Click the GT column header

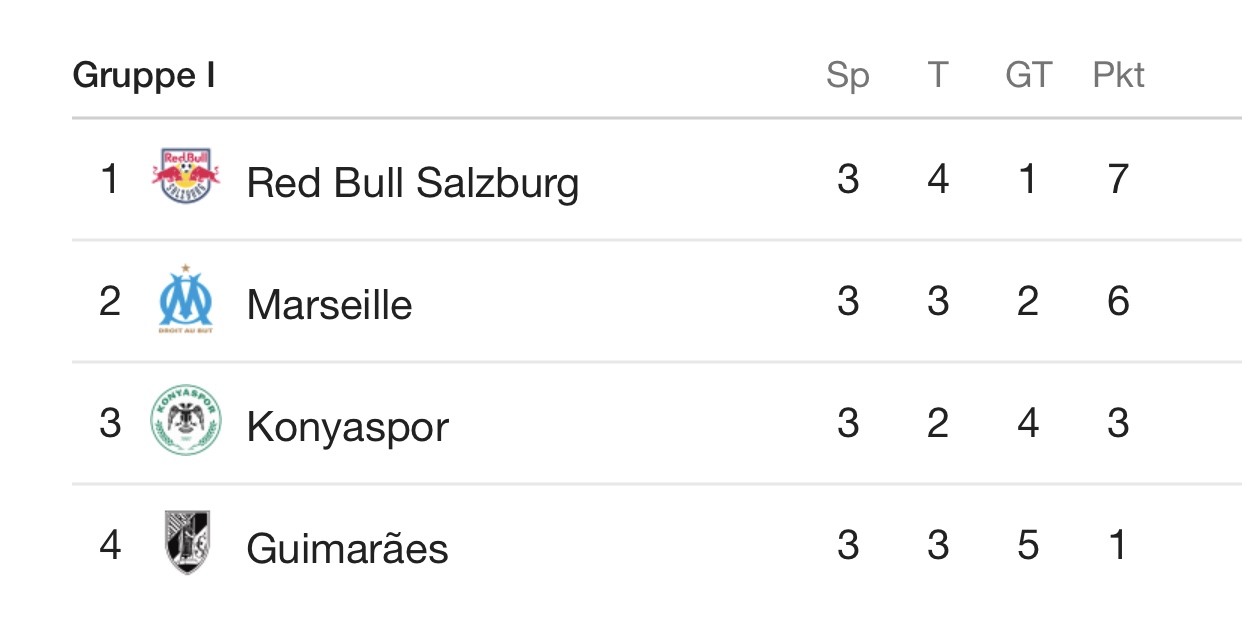[1028, 75]
